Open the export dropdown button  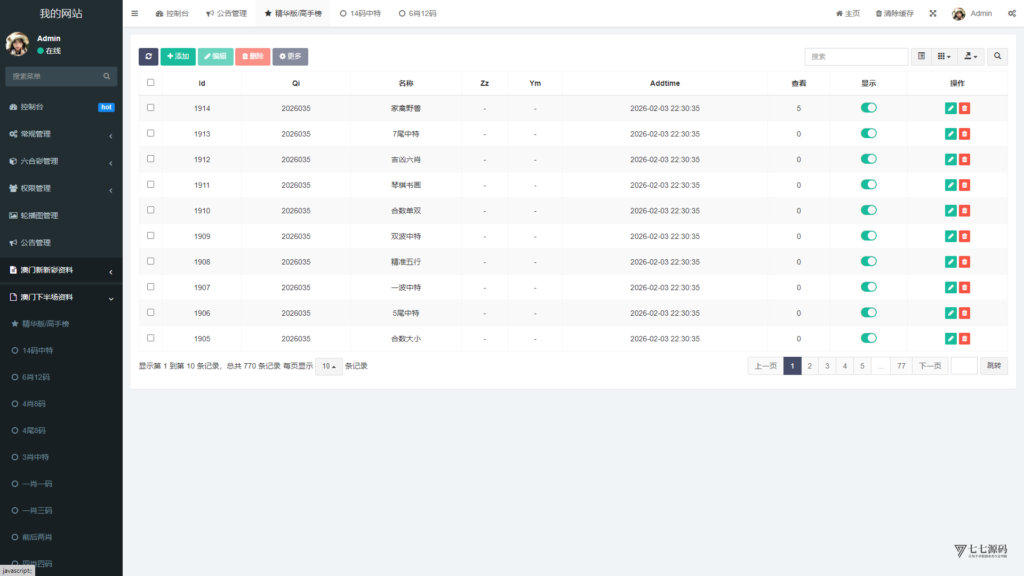click(971, 56)
